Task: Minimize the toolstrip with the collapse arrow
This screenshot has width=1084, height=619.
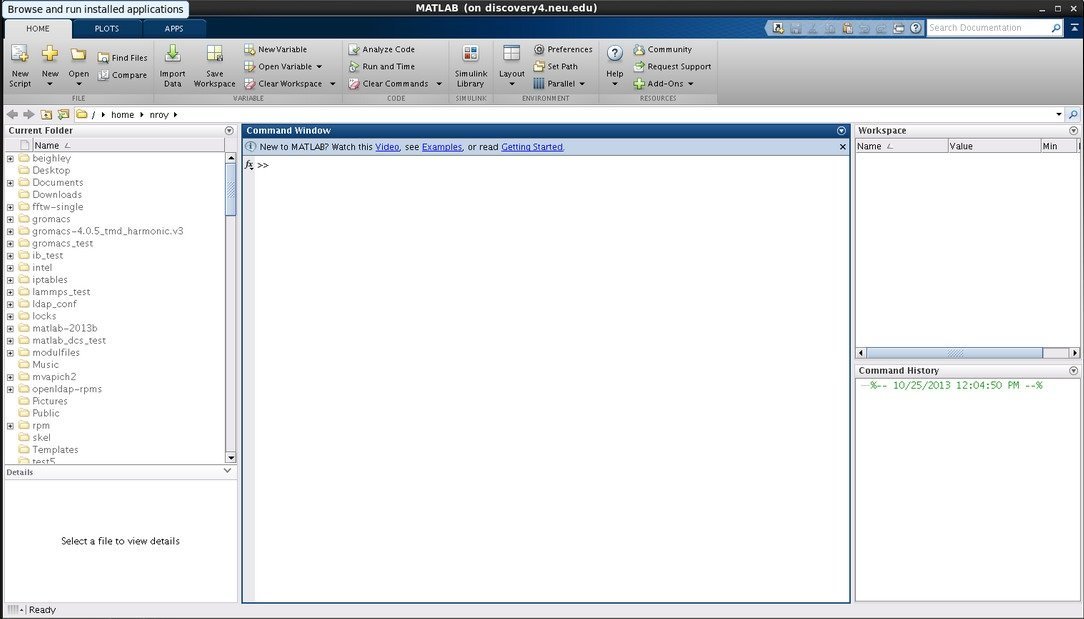Action: tap(1074, 28)
